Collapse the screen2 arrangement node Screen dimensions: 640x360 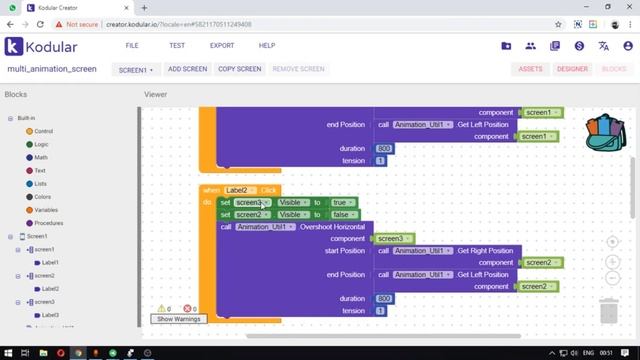[x=18, y=276]
